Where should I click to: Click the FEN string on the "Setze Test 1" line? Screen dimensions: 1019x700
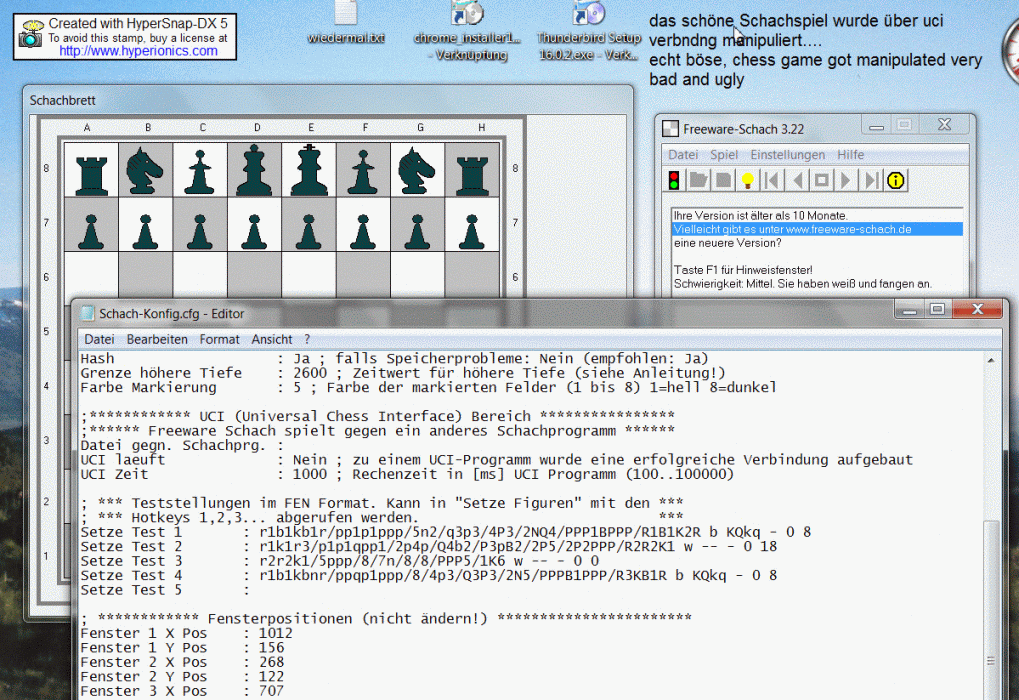coord(535,532)
